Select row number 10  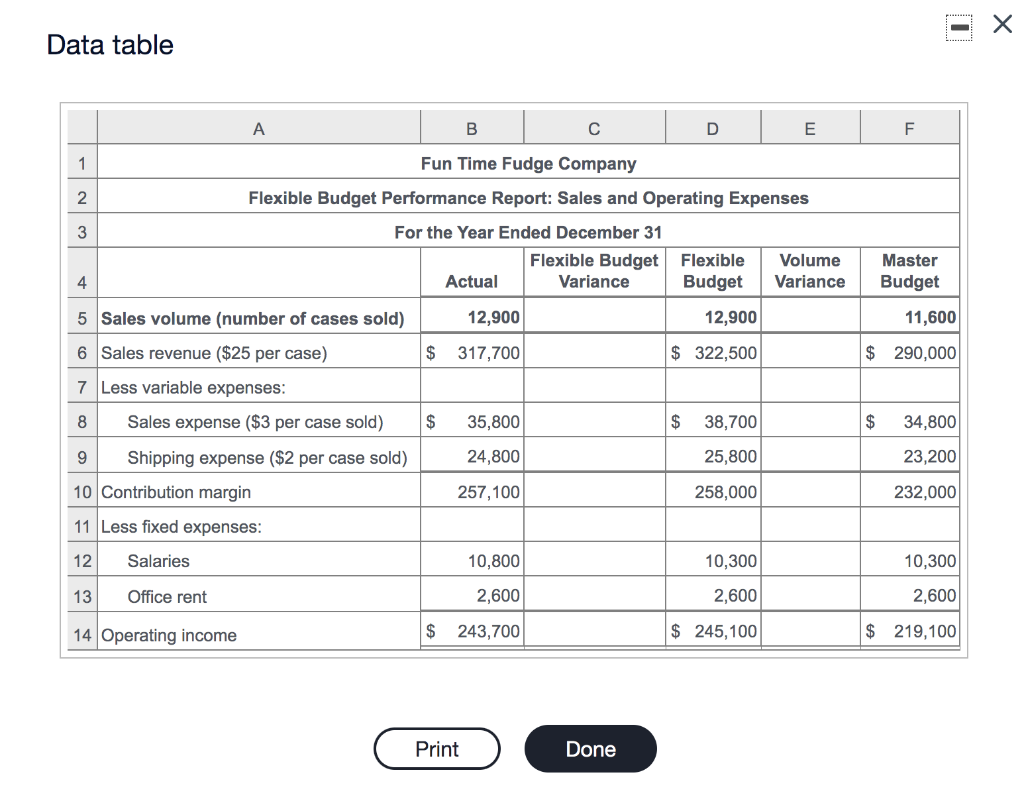[x=81, y=492]
